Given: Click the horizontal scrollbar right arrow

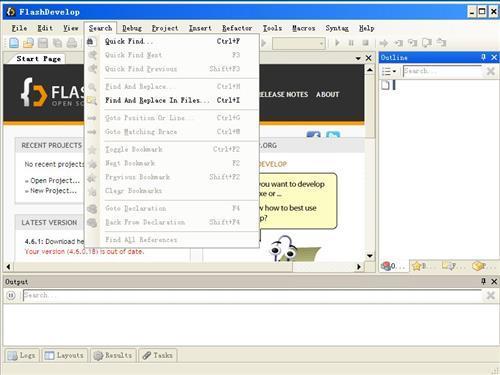Looking at the screenshot, I should [359, 267].
